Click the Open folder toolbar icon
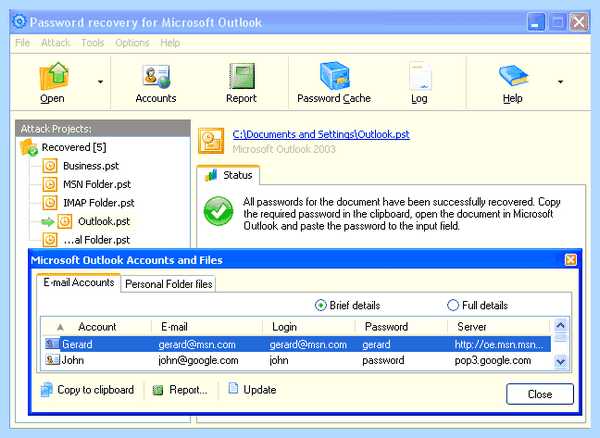The width and height of the screenshot is (600, 438). [54, 76]
